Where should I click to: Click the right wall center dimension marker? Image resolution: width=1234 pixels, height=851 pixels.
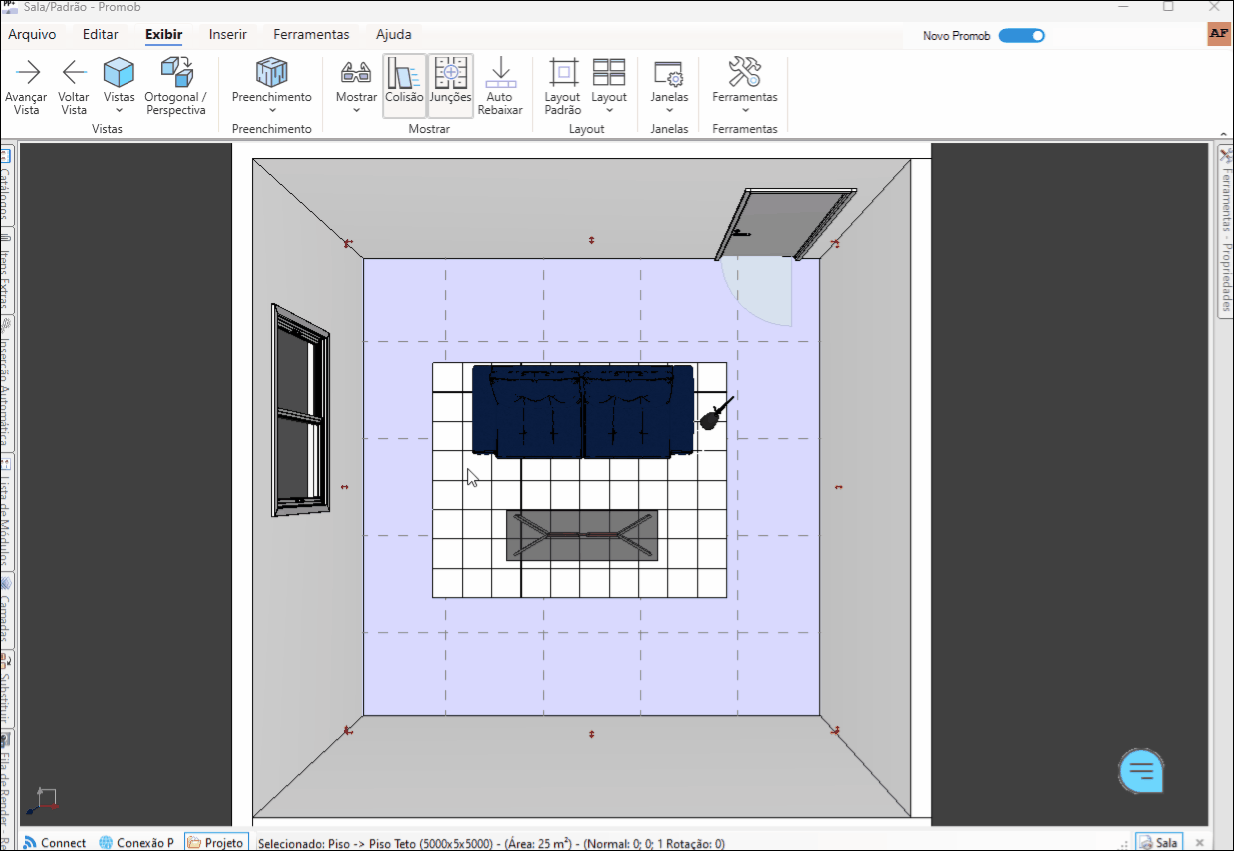(838, 487)
